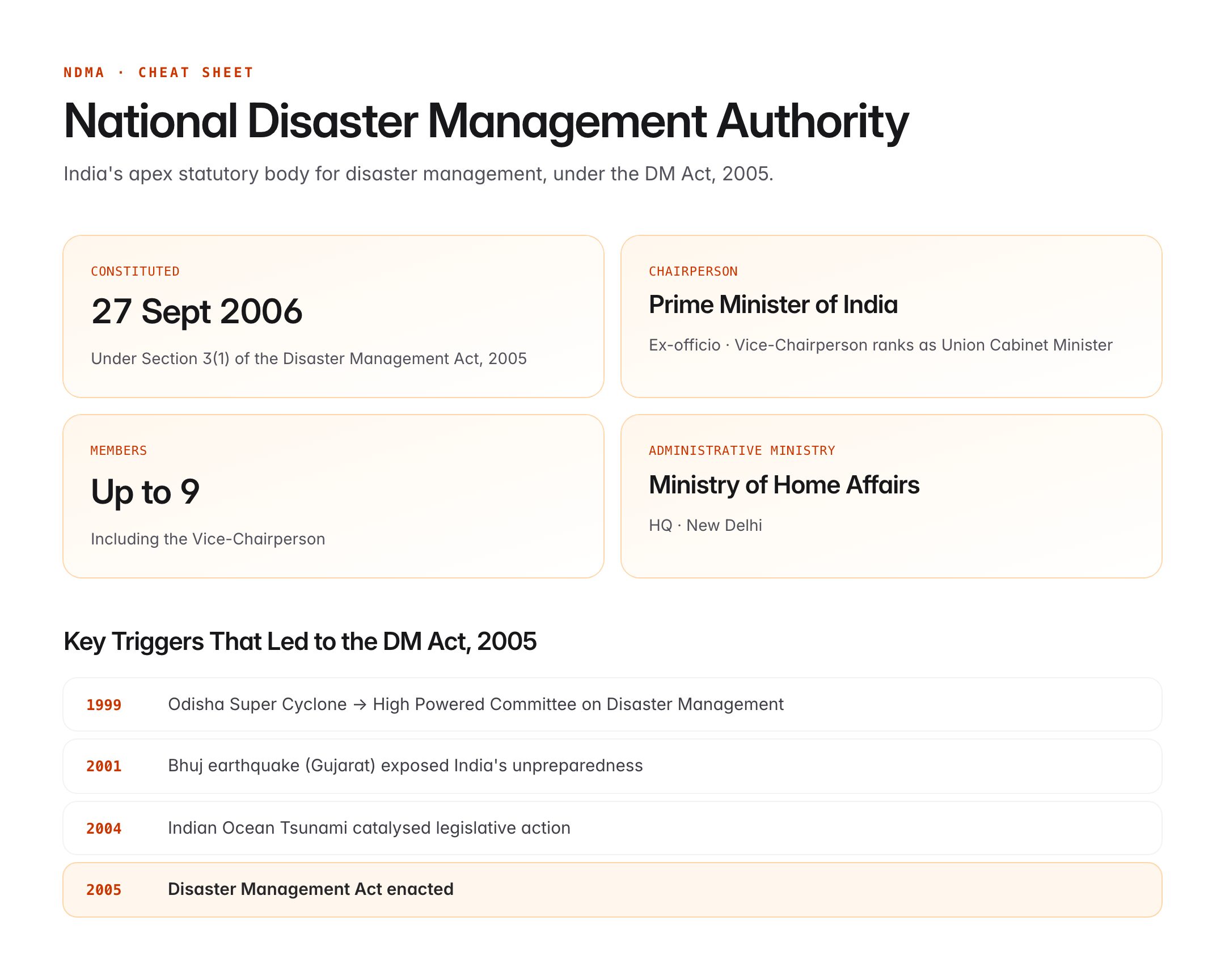Open the Members card

click(334, 495)
